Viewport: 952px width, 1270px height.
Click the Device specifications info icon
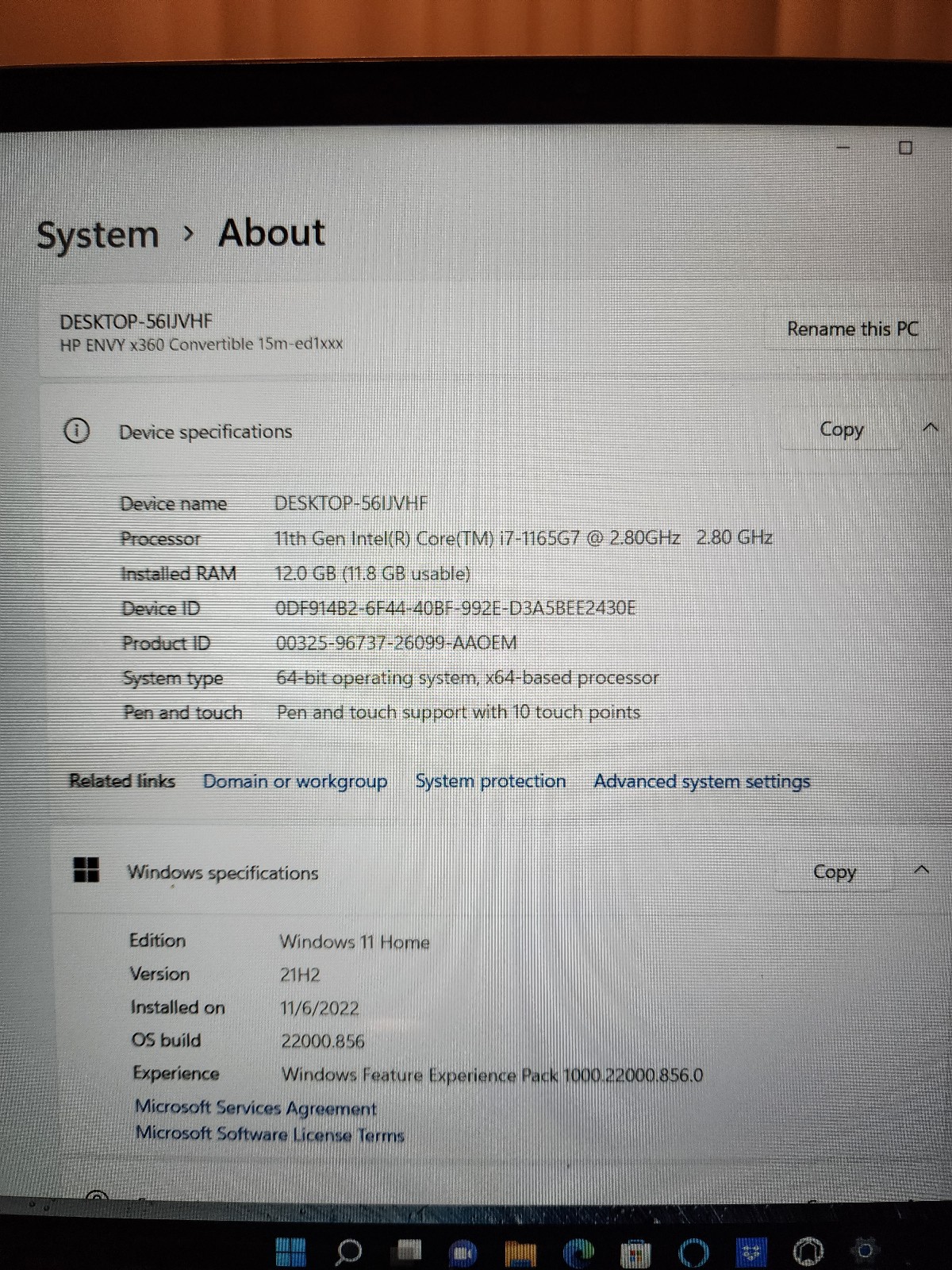pyautogui.click(x=76, y=431)
